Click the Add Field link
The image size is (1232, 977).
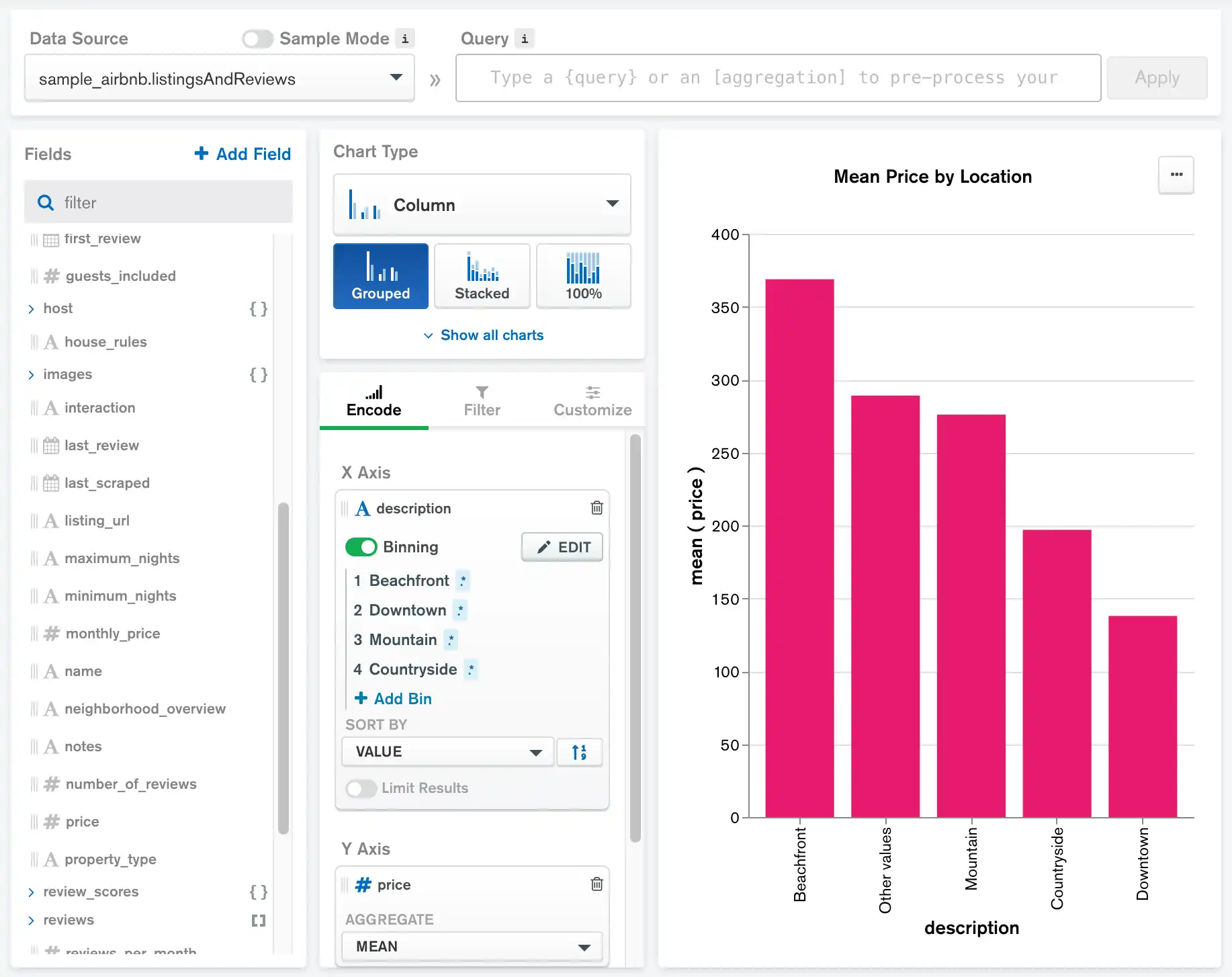243,154
